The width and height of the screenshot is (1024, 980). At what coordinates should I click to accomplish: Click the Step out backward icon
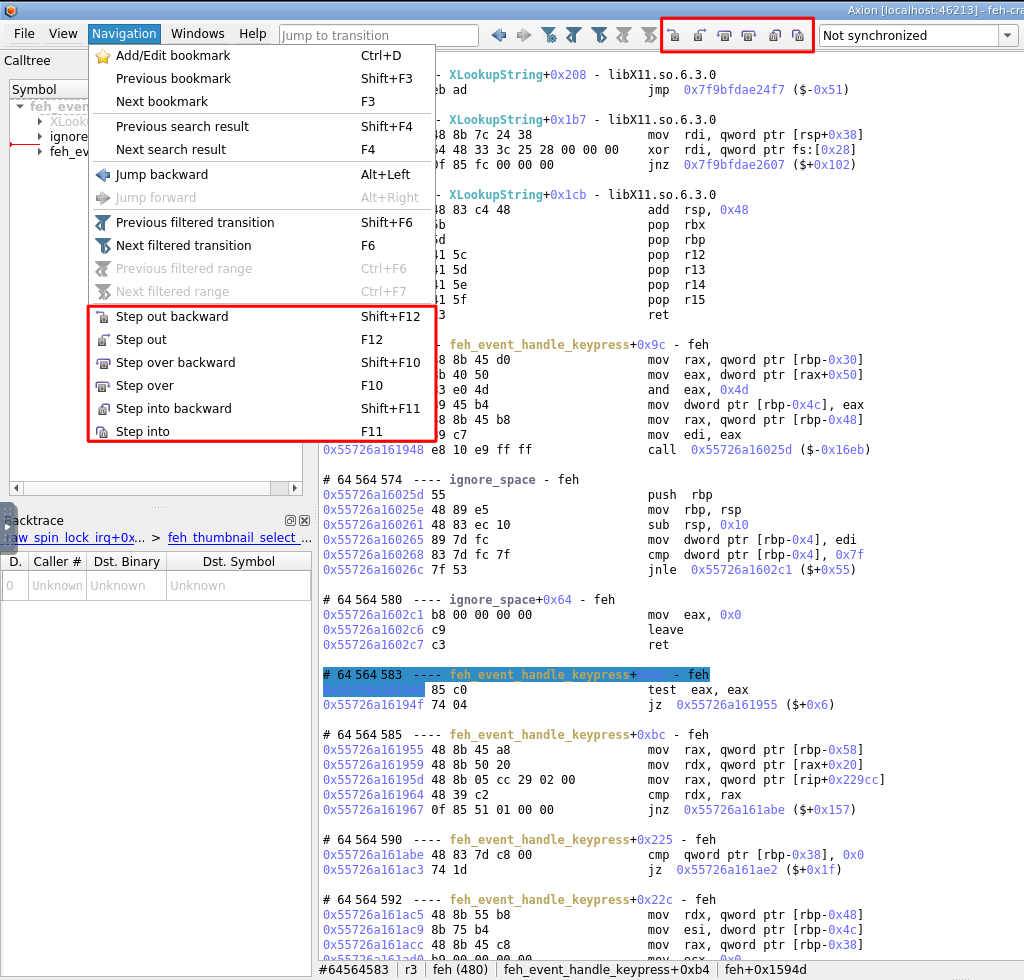[674, 34]
